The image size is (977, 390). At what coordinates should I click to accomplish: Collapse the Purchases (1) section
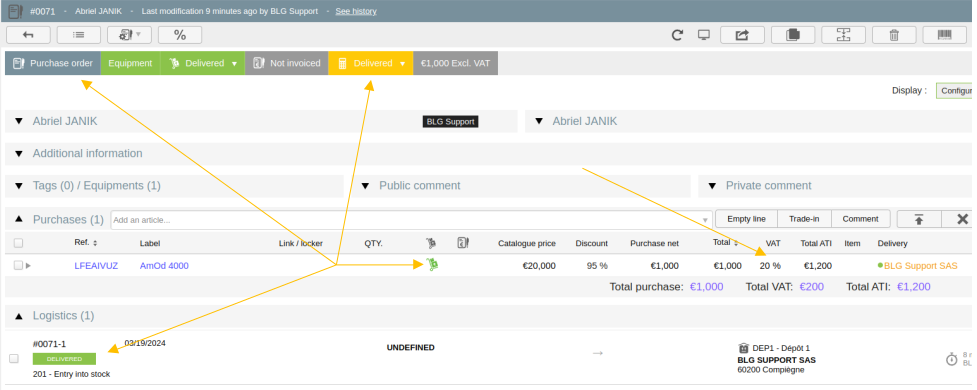pyautogui.click(x=19, y=219)
